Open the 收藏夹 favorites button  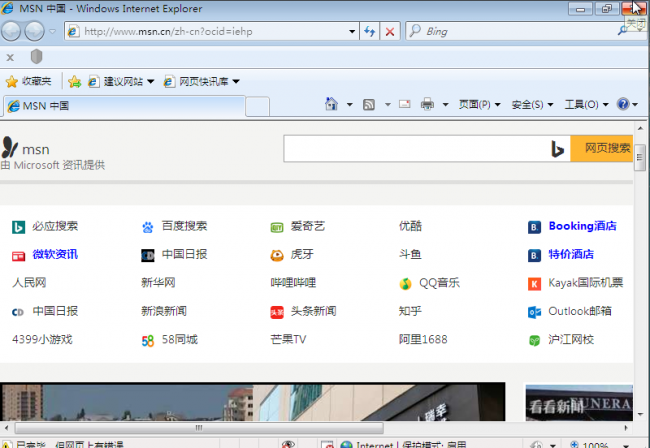pos(29,81)
